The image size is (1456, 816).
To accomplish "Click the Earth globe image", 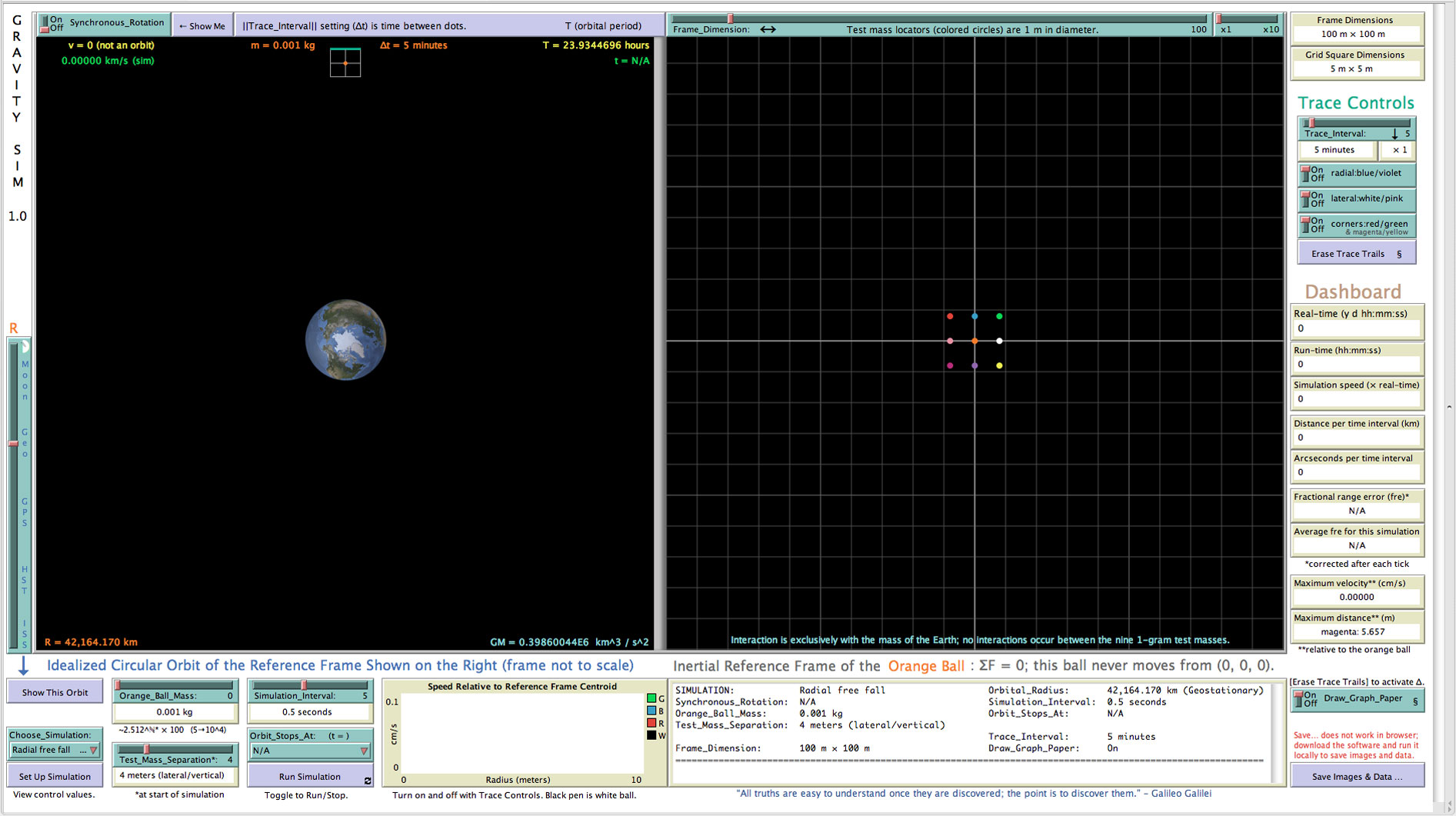I will [x=345, y=340].
